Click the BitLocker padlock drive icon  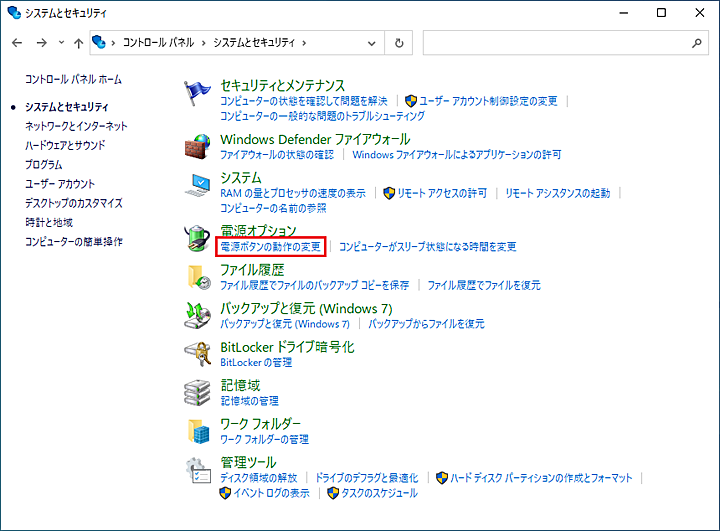pyautogui.click(x=197, y=354)
